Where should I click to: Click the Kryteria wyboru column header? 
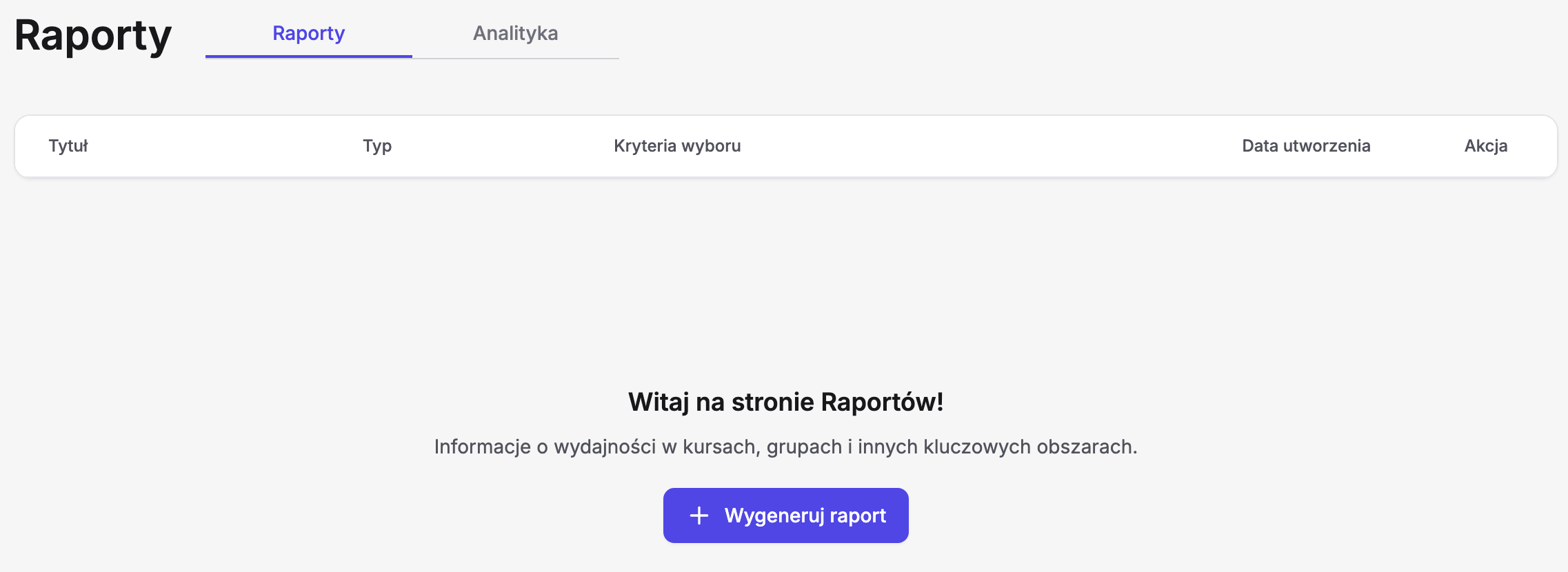coord(677,146)
